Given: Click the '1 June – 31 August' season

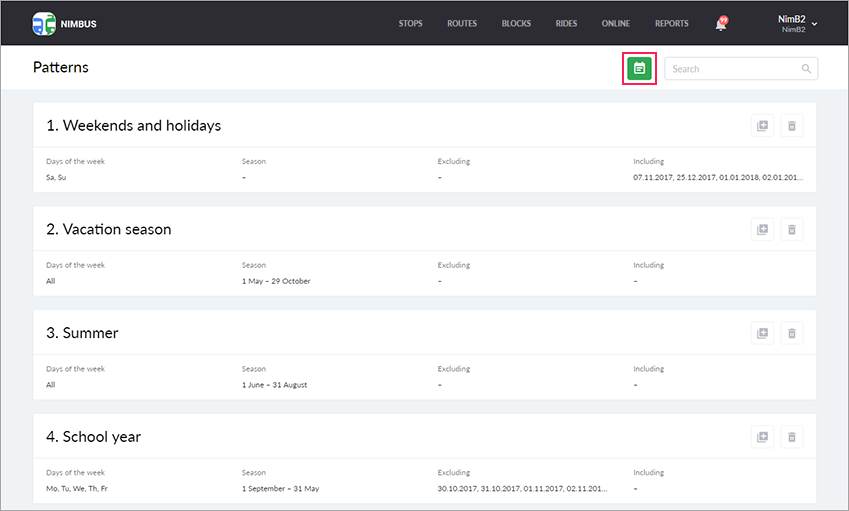Looking at the screenshot, I should click(x=275, y=385).
